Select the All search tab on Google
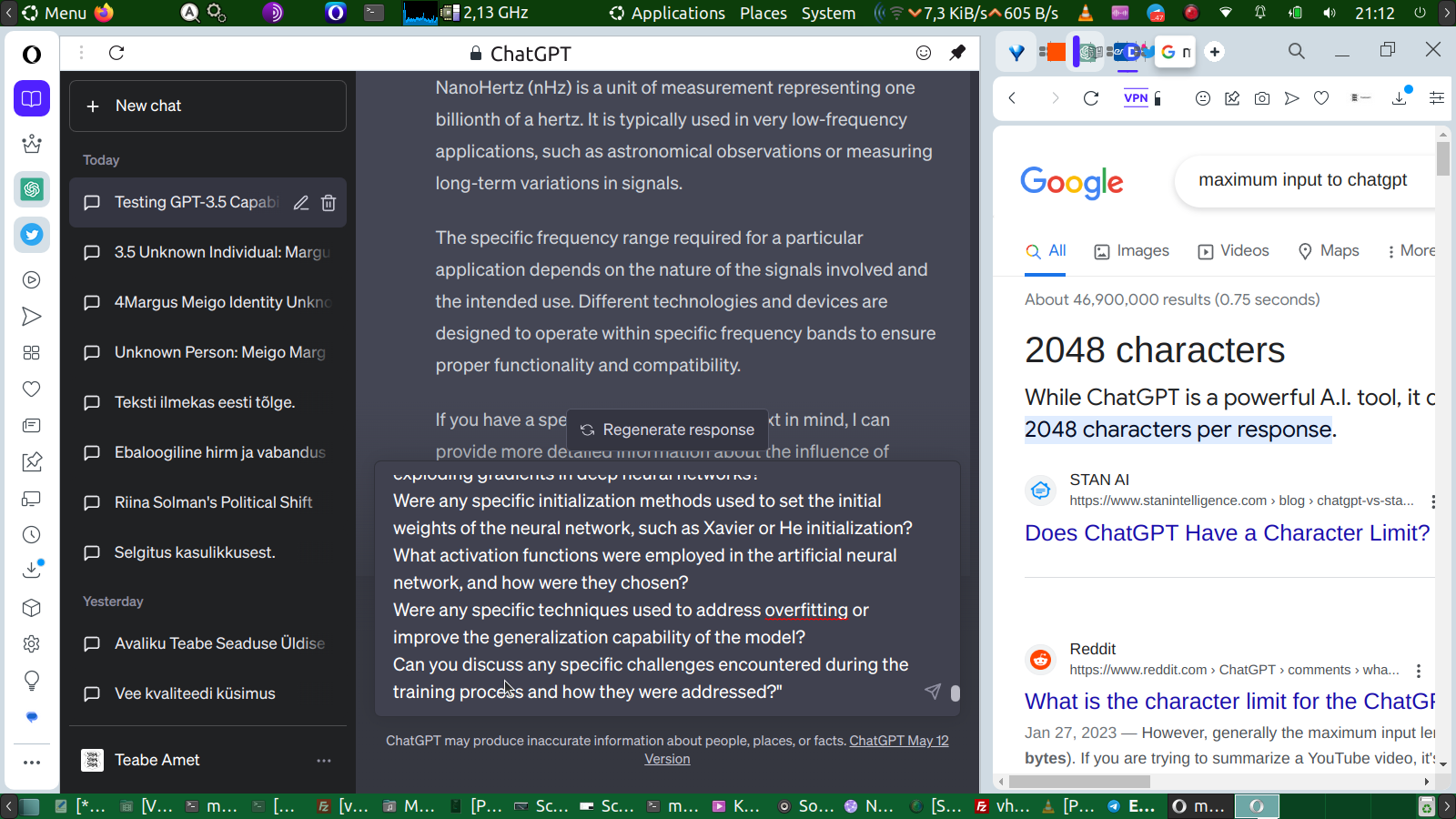The height and width of the screenshot is (819, 1456). (1046, 251)
